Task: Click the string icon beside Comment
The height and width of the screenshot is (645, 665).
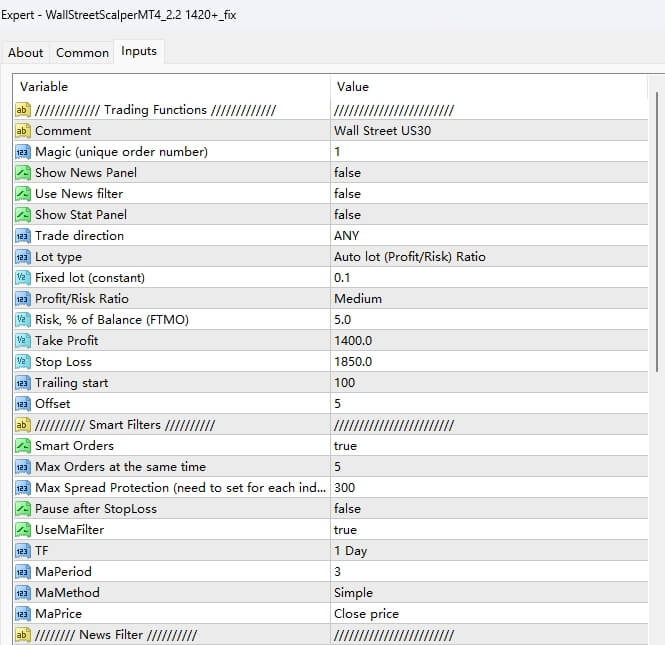Action: point(23,131)
